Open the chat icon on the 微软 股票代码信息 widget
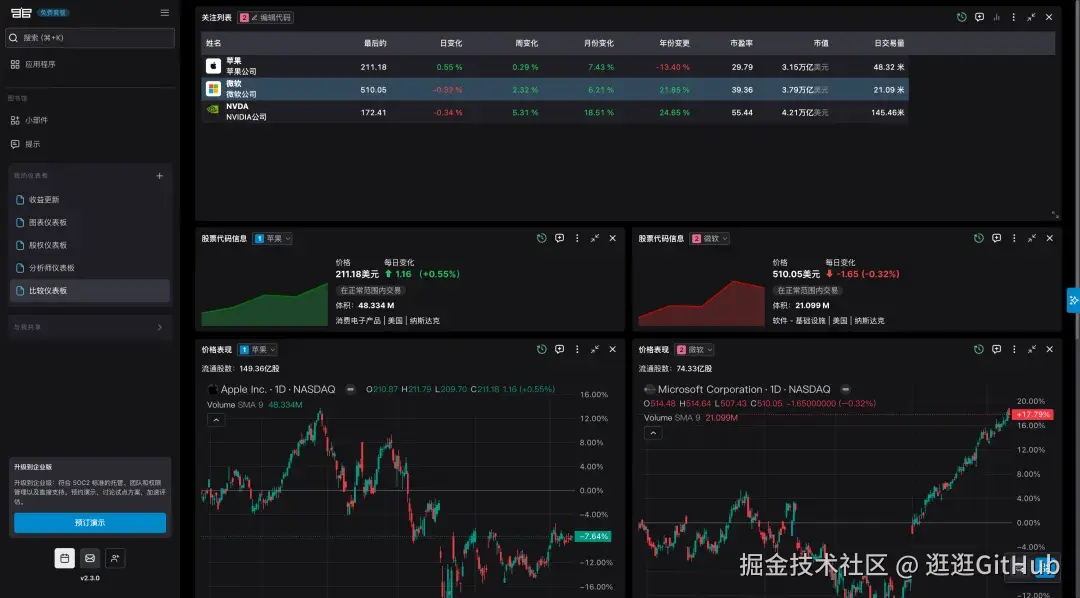 (x=997, y=238)
